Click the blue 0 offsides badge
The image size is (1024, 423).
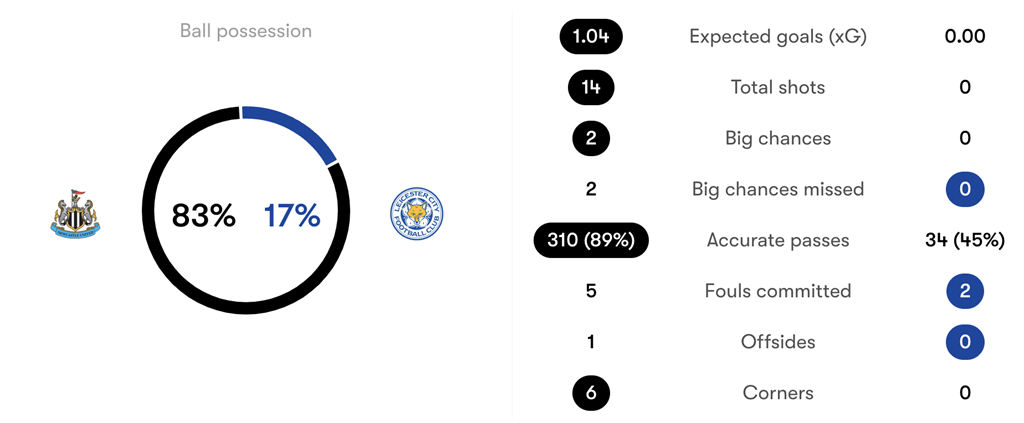(x=965, y=342)
